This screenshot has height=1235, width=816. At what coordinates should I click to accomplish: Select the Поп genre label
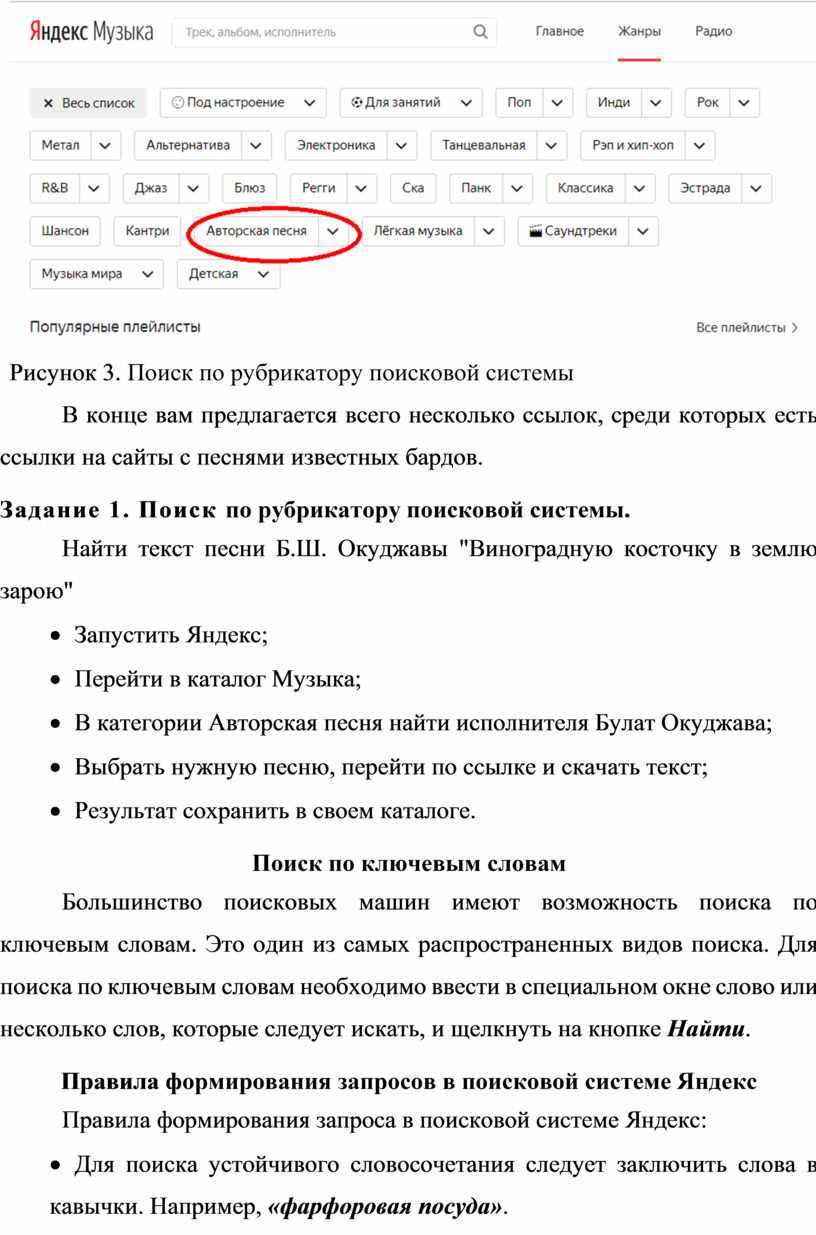pos(519,103)
